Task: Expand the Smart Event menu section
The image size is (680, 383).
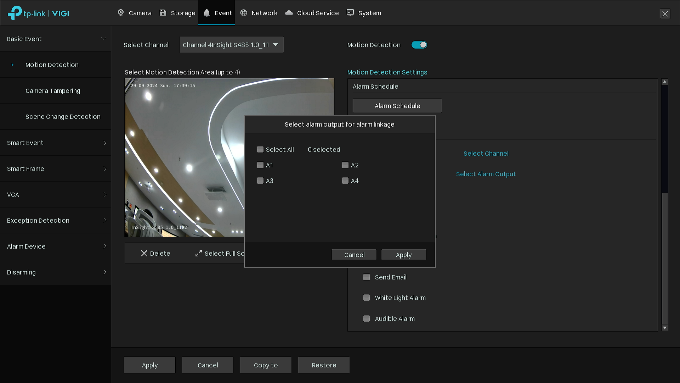Action: [56, 143]
